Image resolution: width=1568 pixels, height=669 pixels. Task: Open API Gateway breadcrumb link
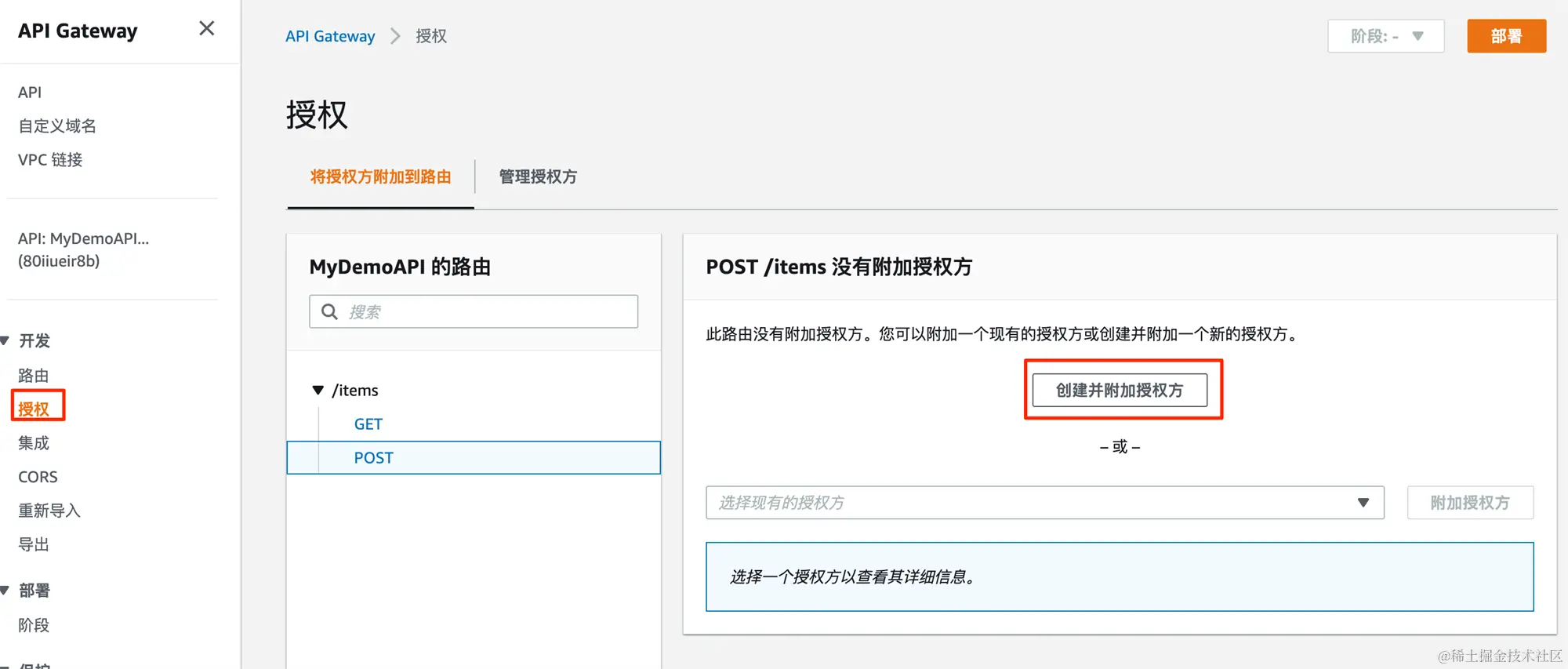point(330,36)
